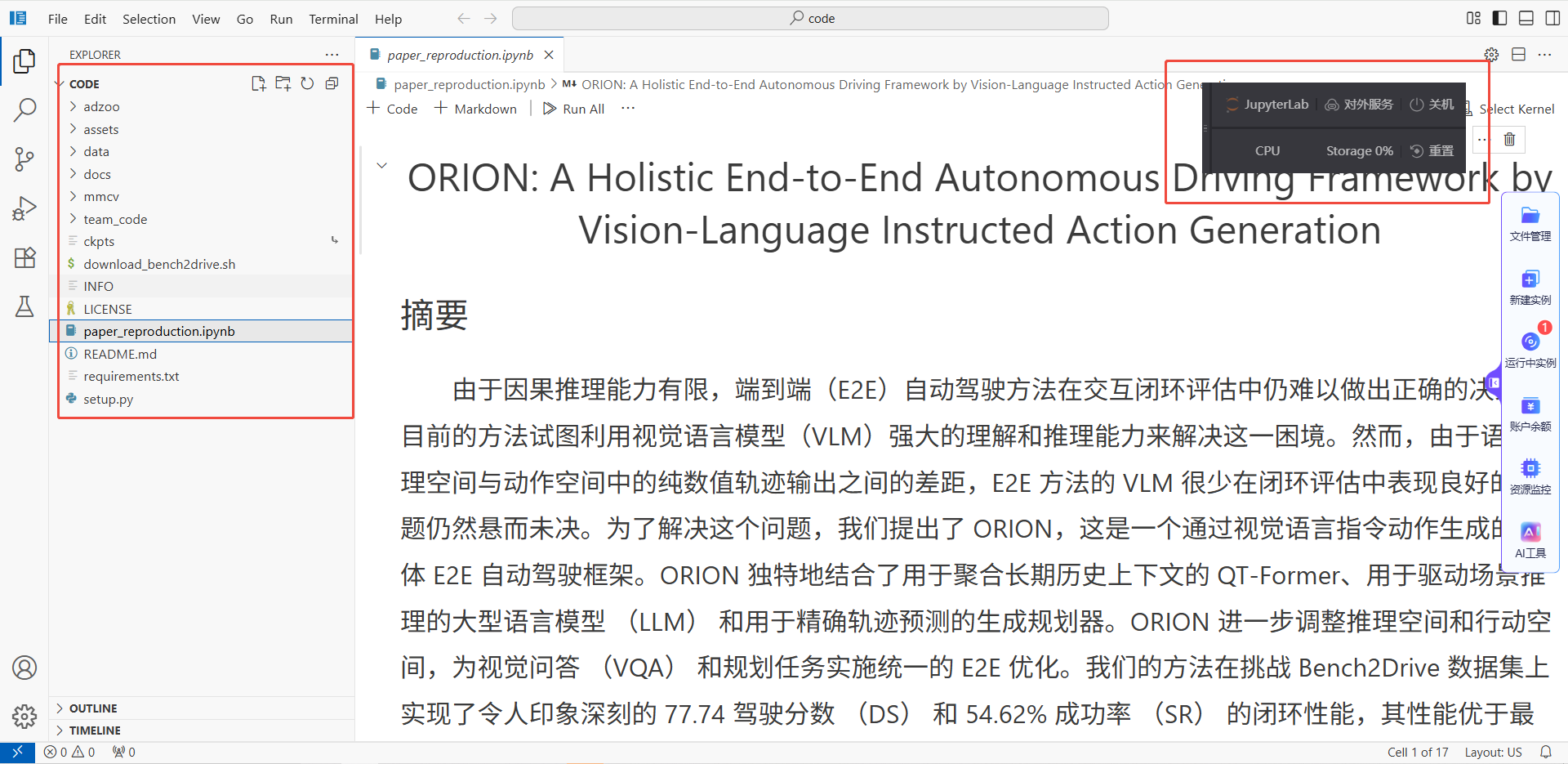Click 重置 reset button
Image resolution: width=1568 pixels, height=764 pixels.
coord(1432,151)
